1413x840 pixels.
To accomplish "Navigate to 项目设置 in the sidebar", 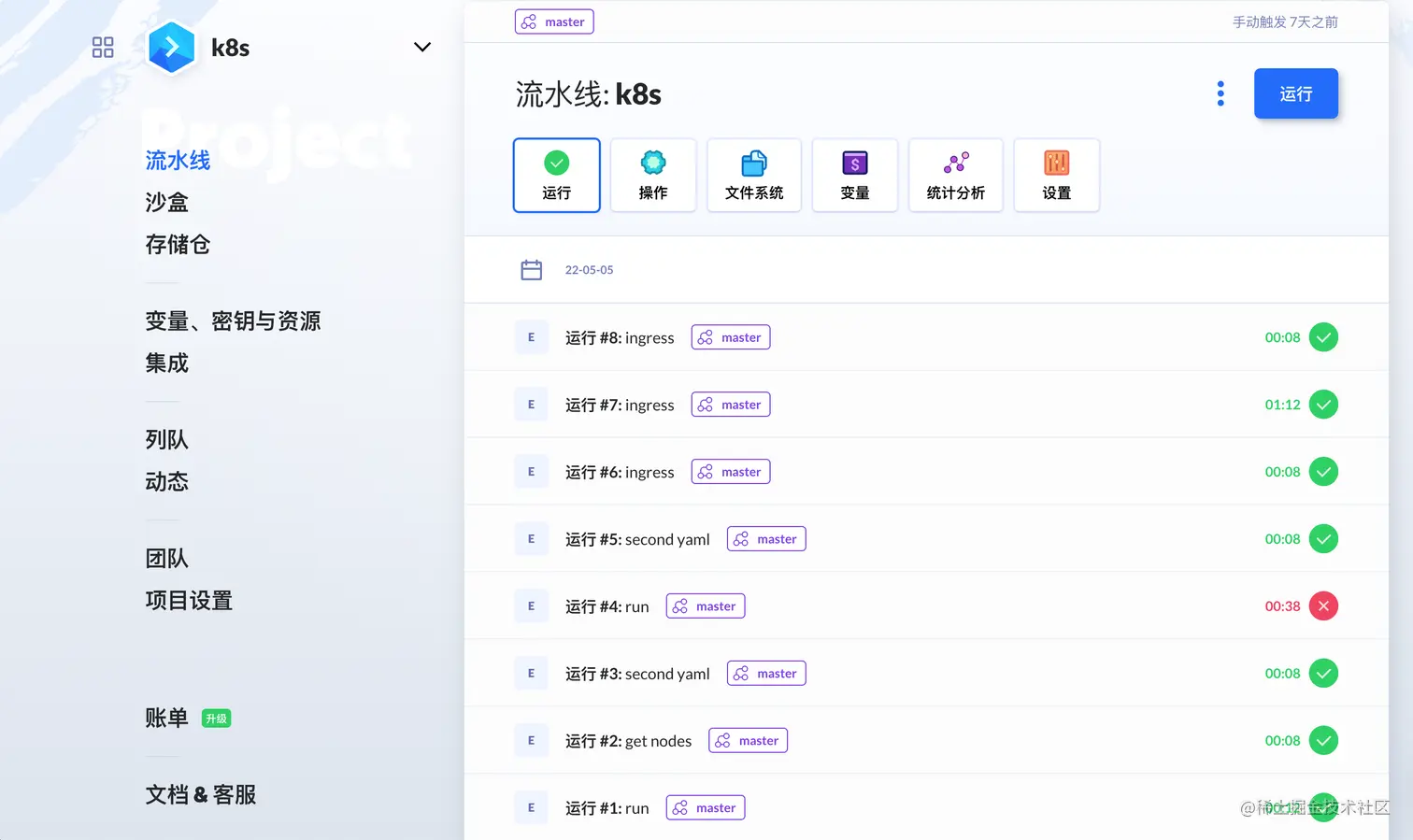I will point(188,601).
